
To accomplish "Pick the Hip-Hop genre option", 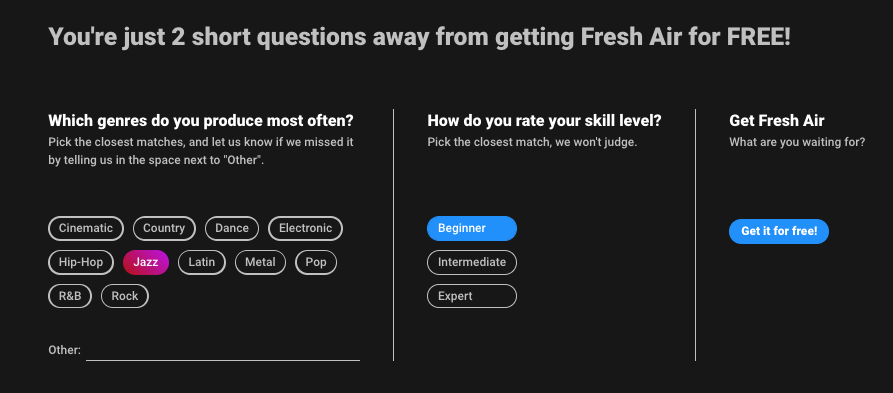I will (81, 263).
